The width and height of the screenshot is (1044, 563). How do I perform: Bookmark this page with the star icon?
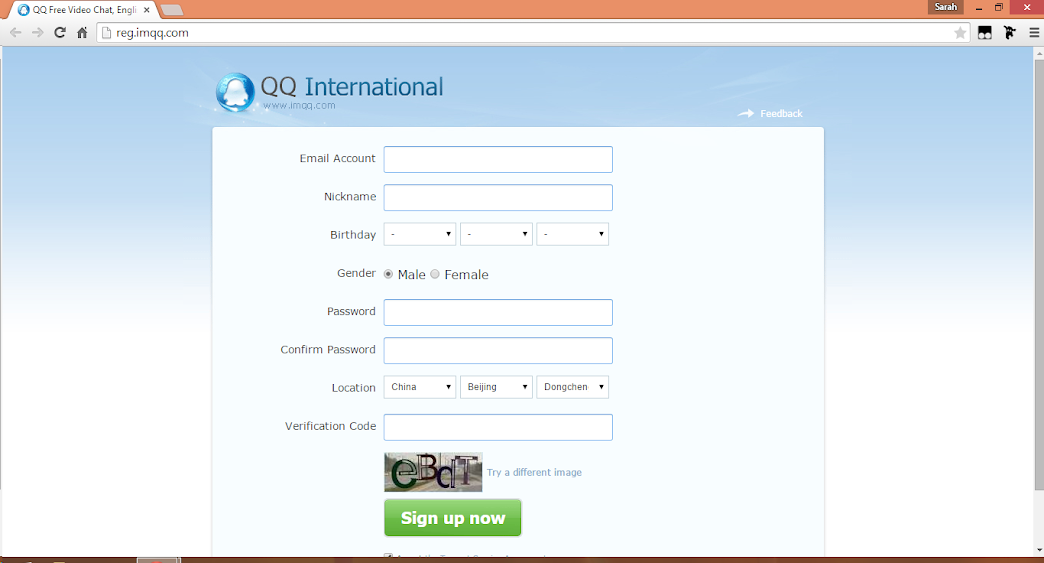click(x=959, y=33)
